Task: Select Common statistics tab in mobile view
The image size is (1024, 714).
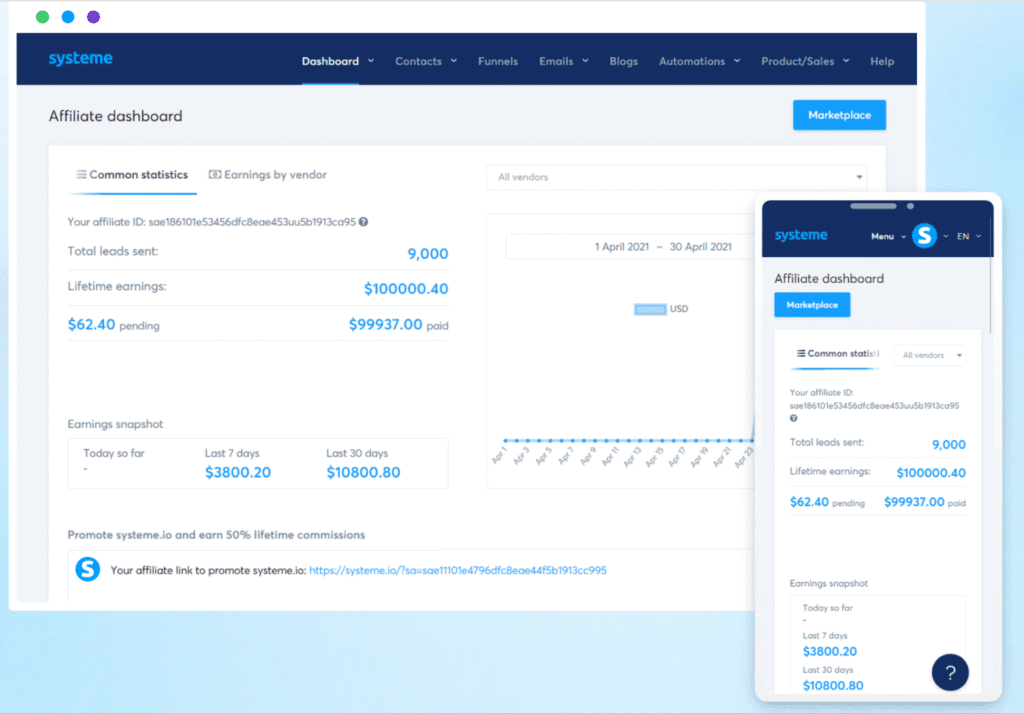Action: pyautogui.click(x=837, y=354)
